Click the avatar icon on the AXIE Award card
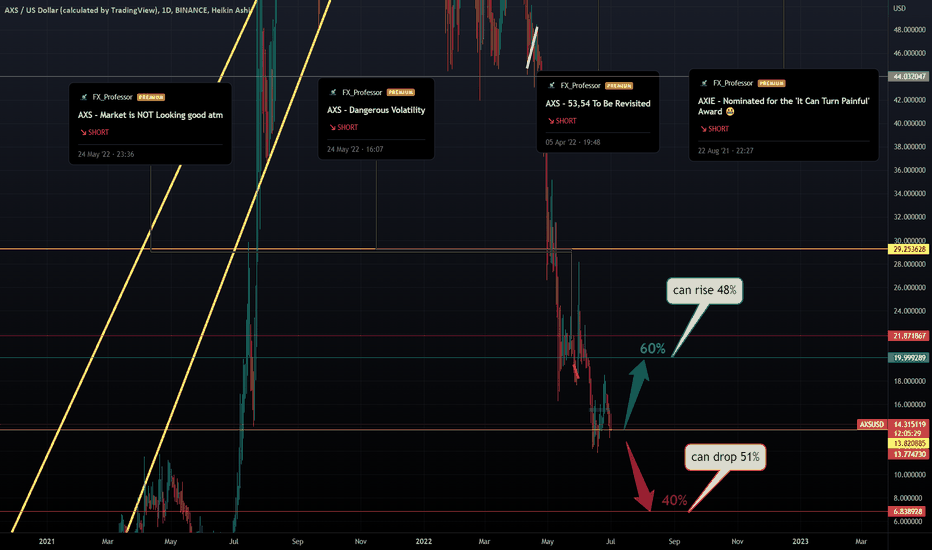This screenshot has height=550, width=932. (x=704, y=83)
